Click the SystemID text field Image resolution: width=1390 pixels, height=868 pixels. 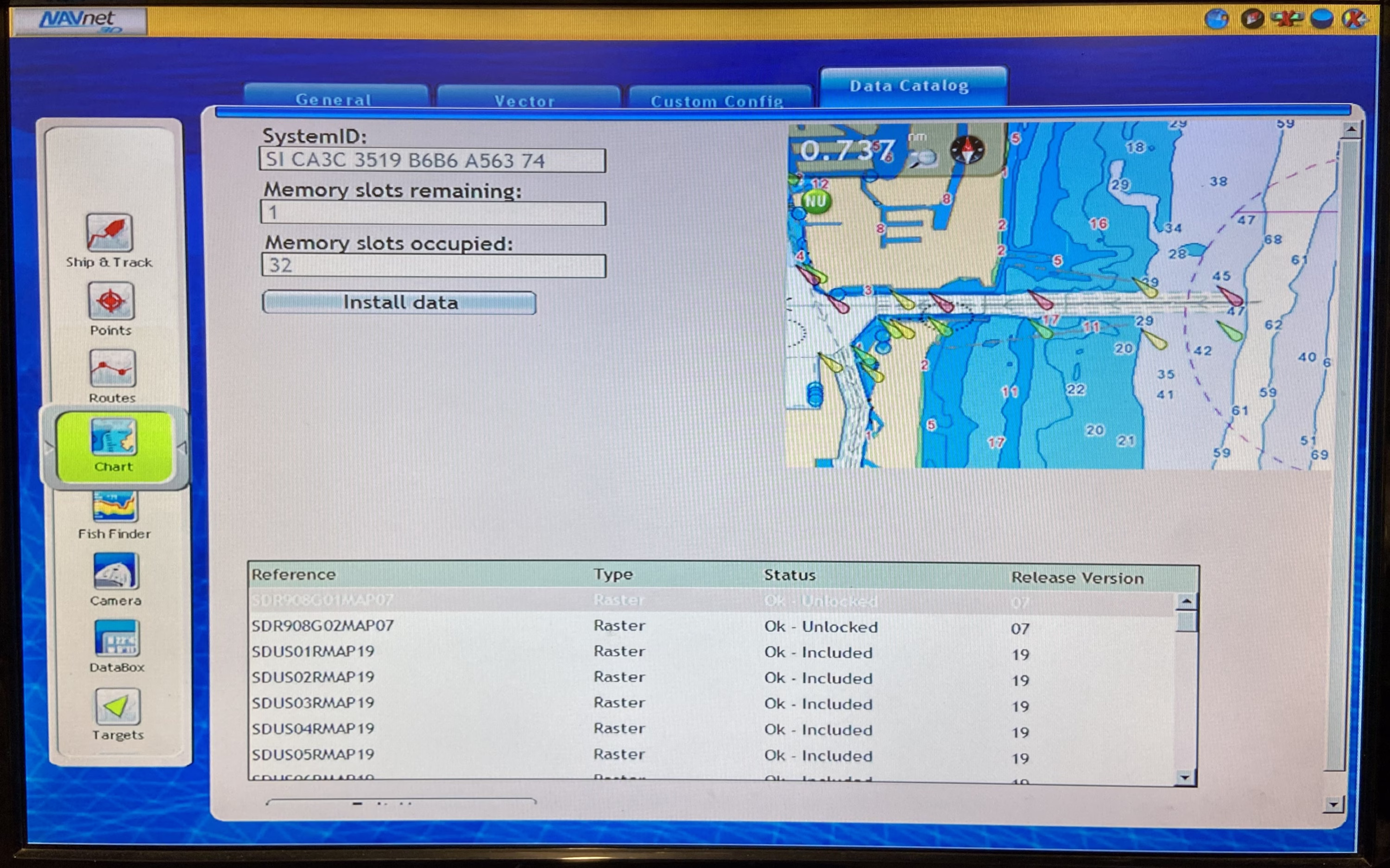click(432, 160)
